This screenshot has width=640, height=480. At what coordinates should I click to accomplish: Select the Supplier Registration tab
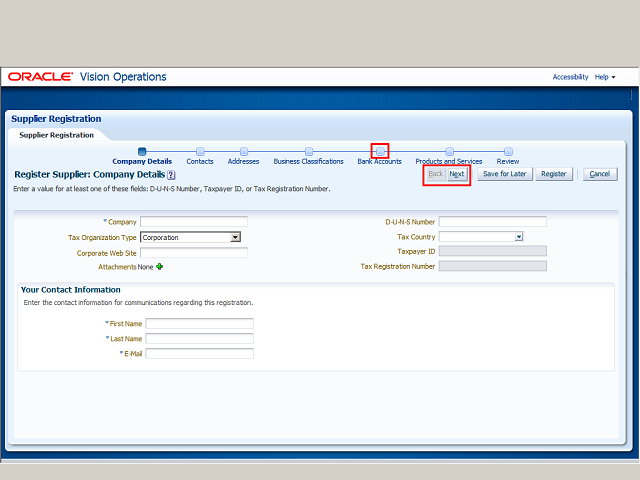pyautogui.click(x=56, y=135)
